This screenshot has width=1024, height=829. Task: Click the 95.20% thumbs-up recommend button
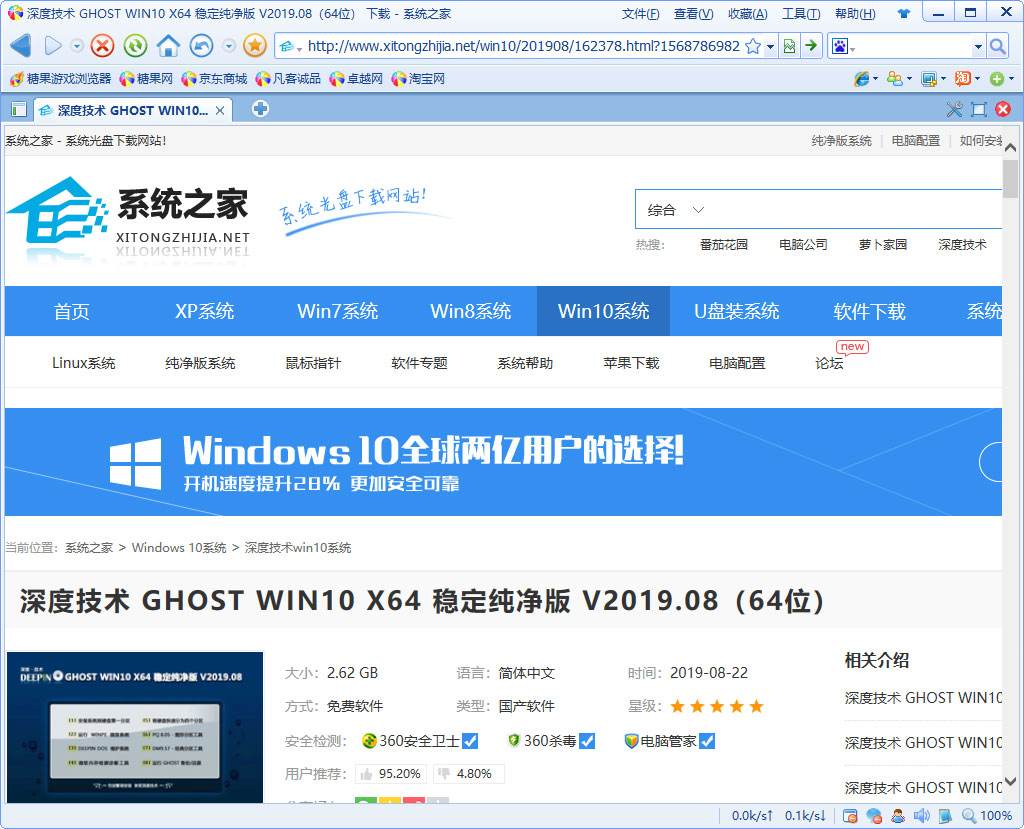[x=391, y=773]
